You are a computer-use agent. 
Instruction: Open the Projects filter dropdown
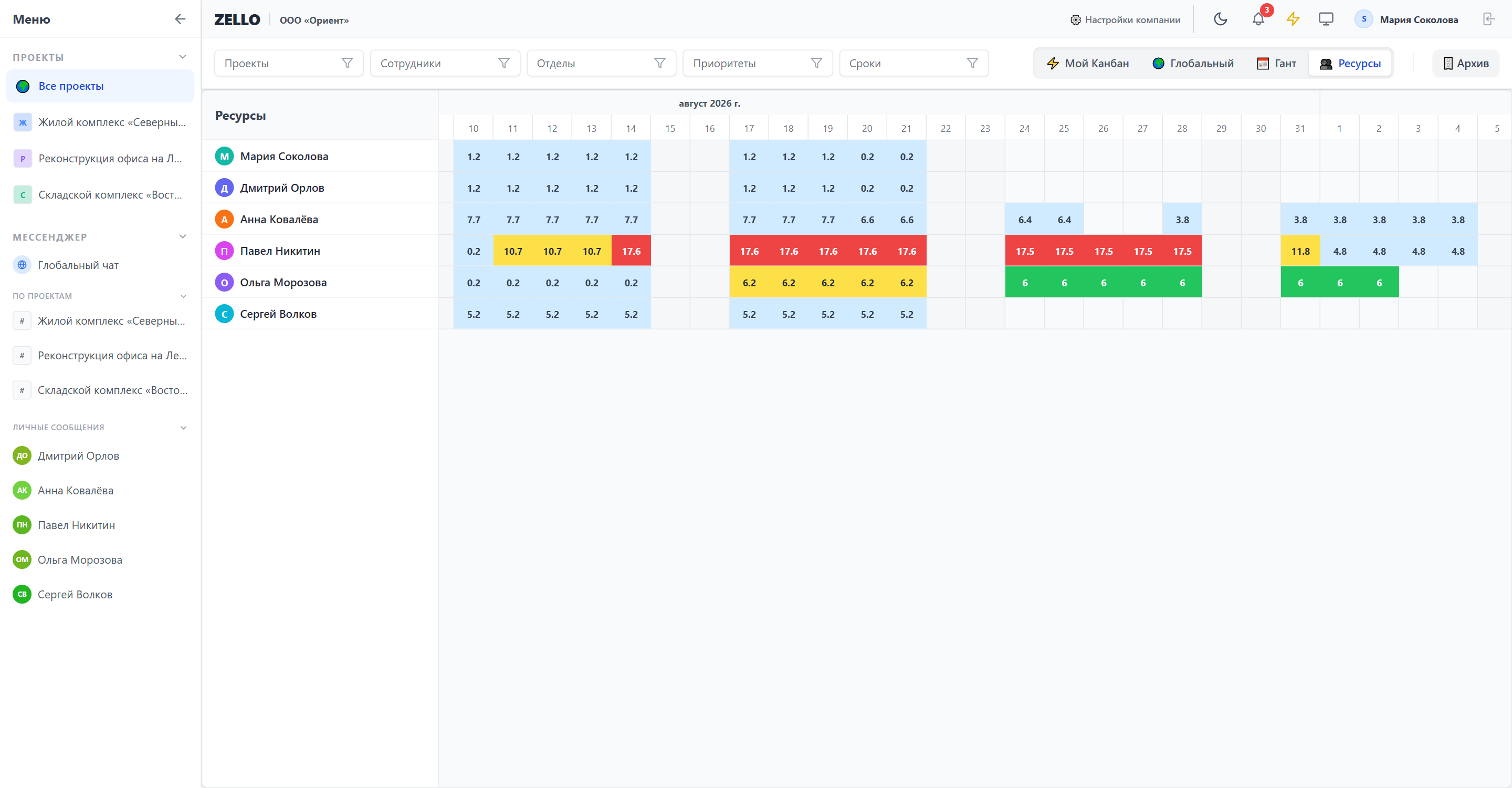click(288, 63)
